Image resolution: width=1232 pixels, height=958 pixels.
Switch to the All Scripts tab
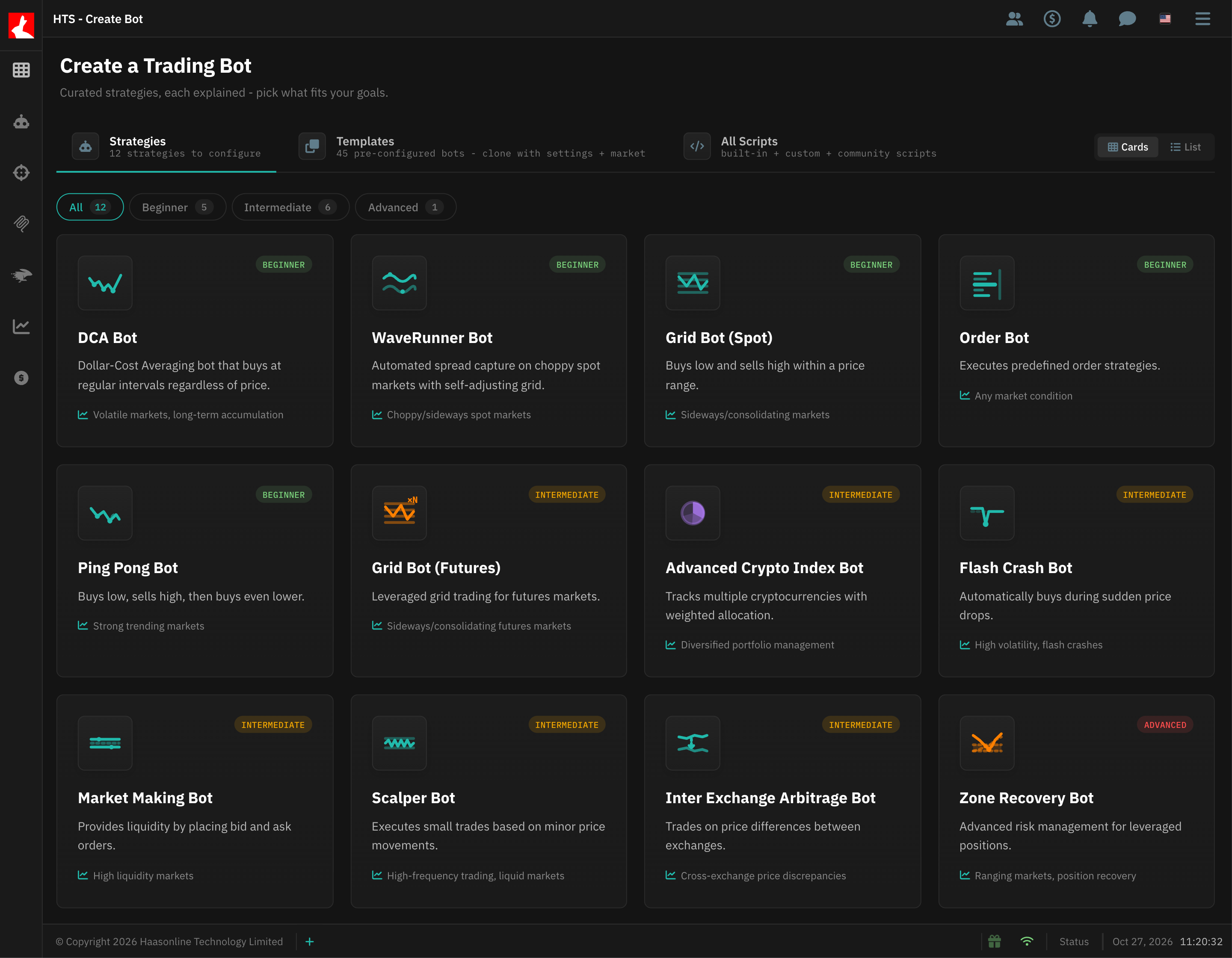click(809, 147)
